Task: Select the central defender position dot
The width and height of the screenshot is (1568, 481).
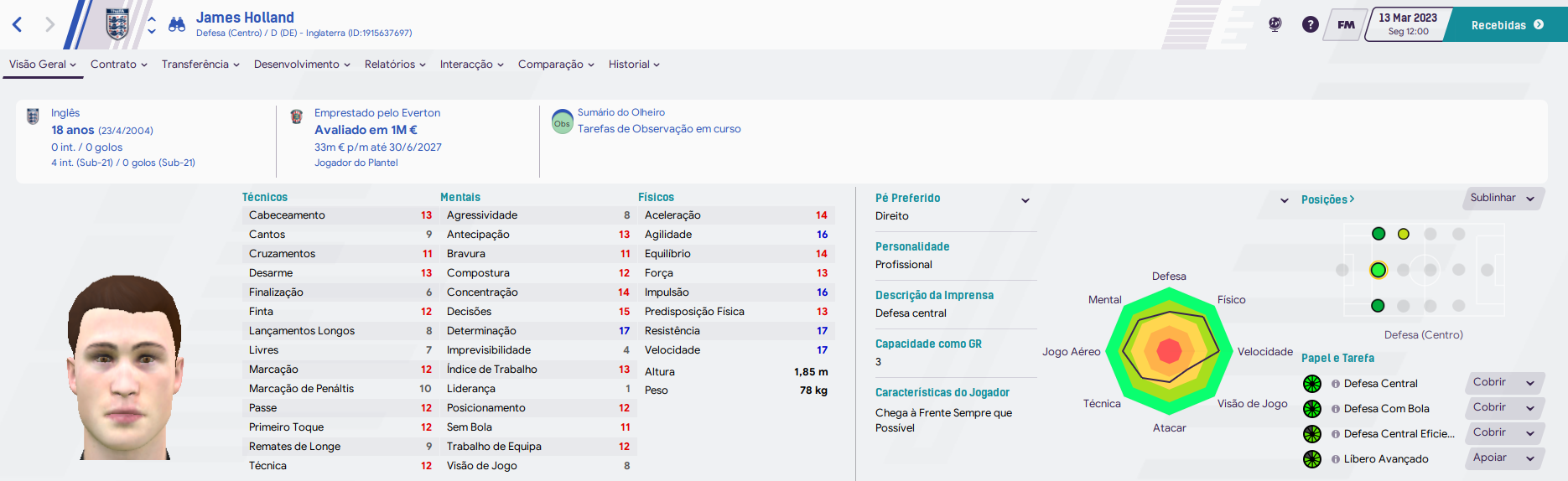Action: click(x=1378, y=270)
